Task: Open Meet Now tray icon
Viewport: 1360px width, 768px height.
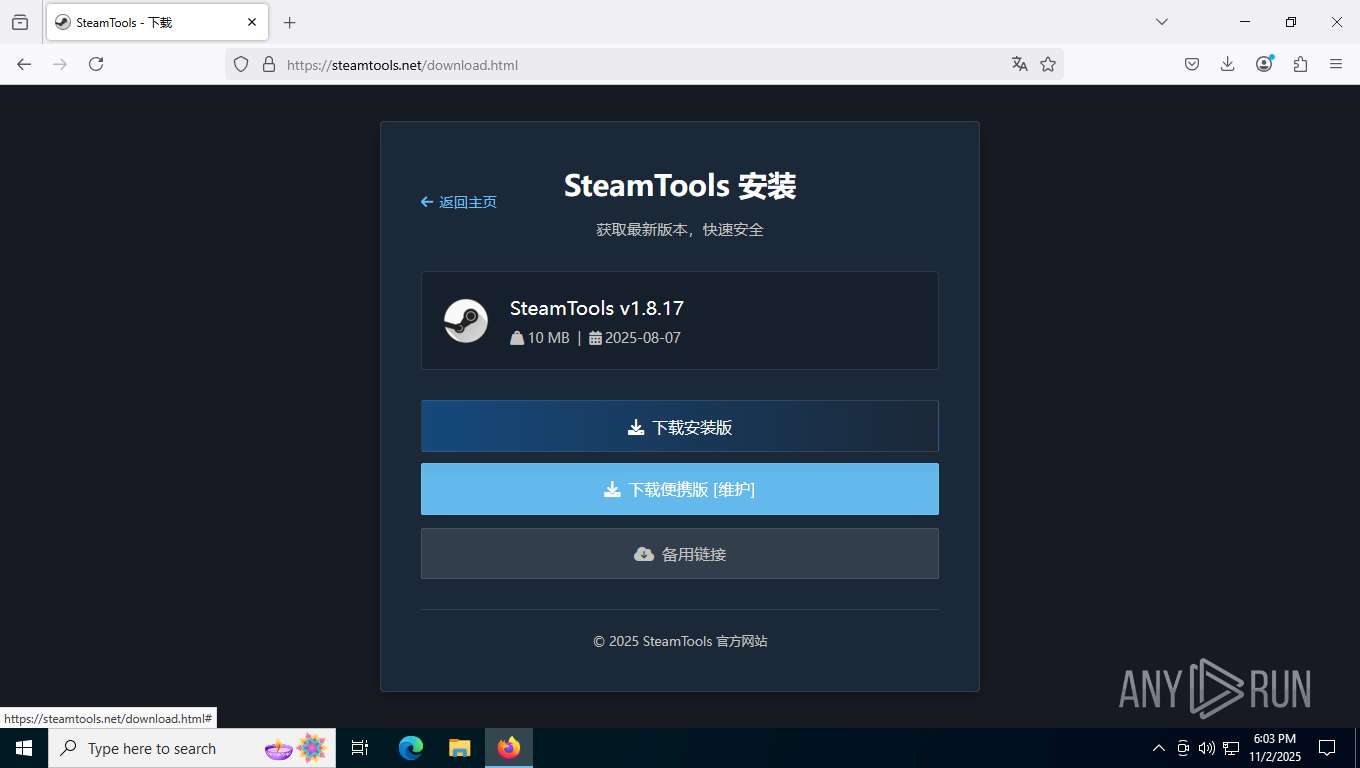Action: coord(1183,748)
